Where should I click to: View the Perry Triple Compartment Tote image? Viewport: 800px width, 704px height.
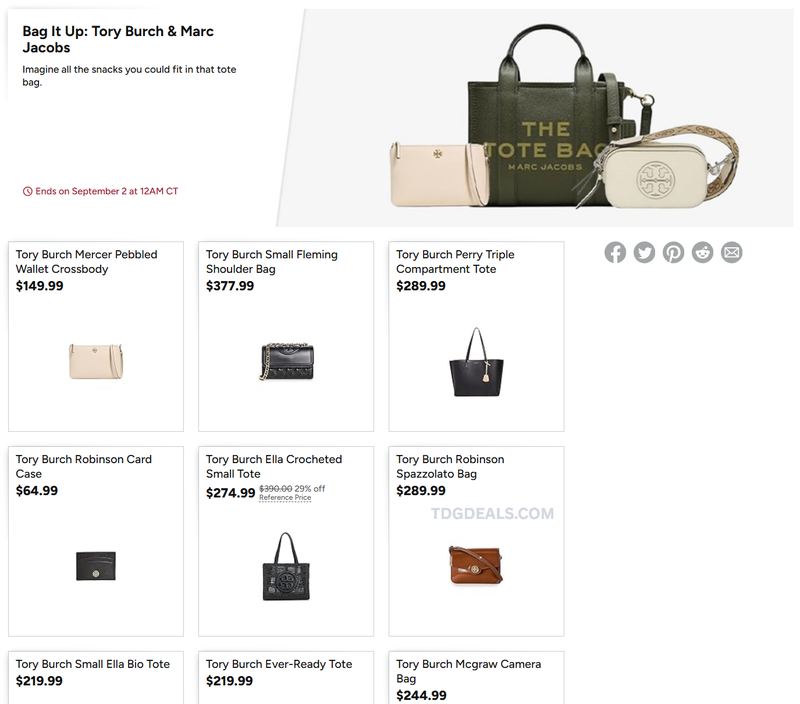[x=476, y=362]
